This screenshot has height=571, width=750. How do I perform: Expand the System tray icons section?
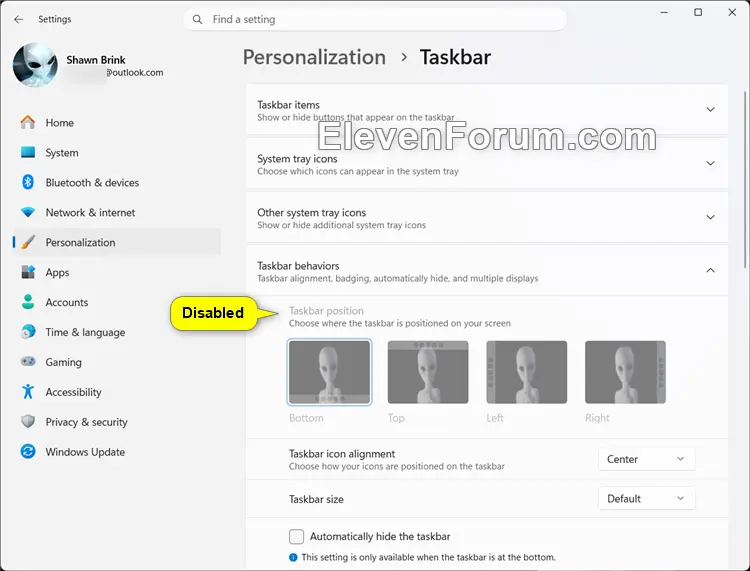point(487,164)
